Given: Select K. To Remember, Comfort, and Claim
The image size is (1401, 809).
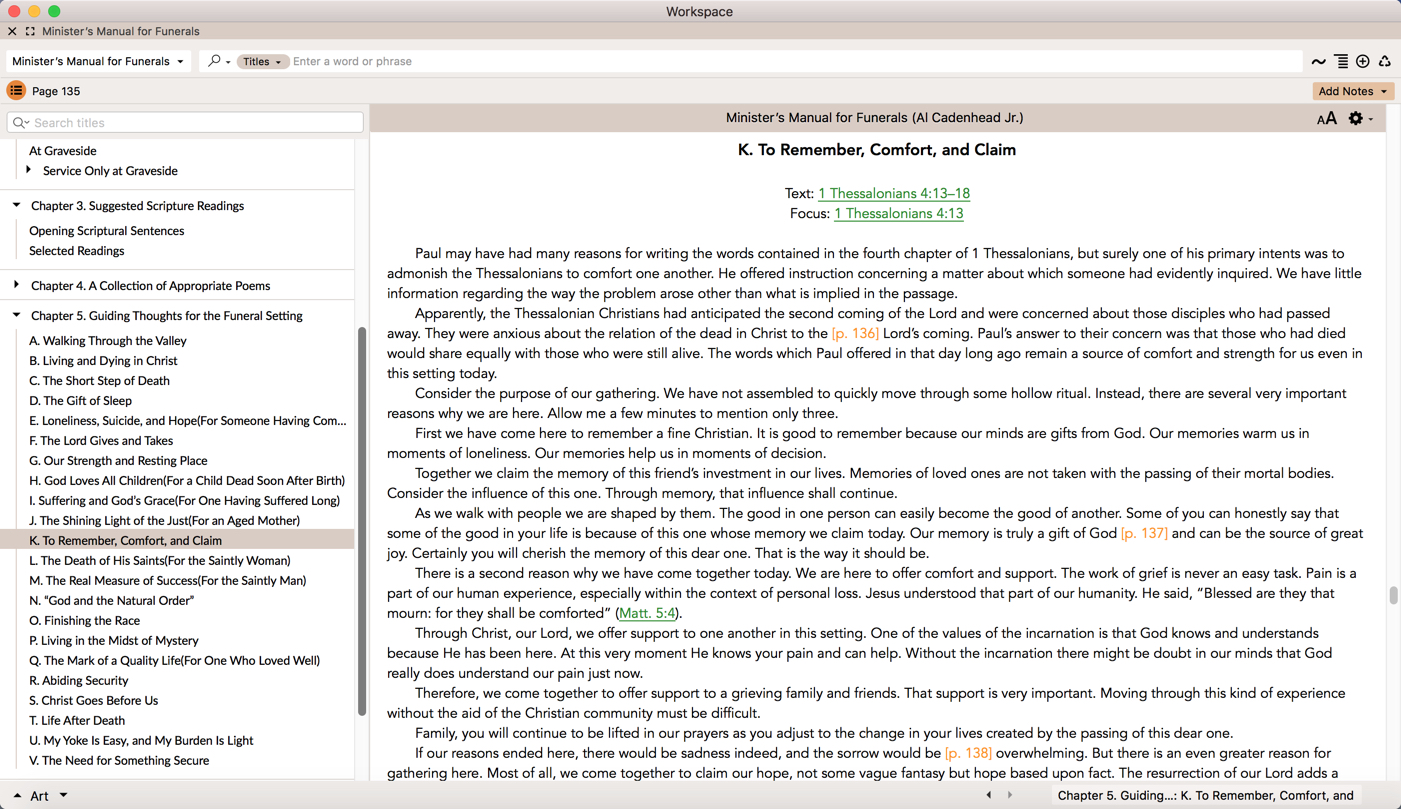Looking at the screenshot, I should 125,541.
